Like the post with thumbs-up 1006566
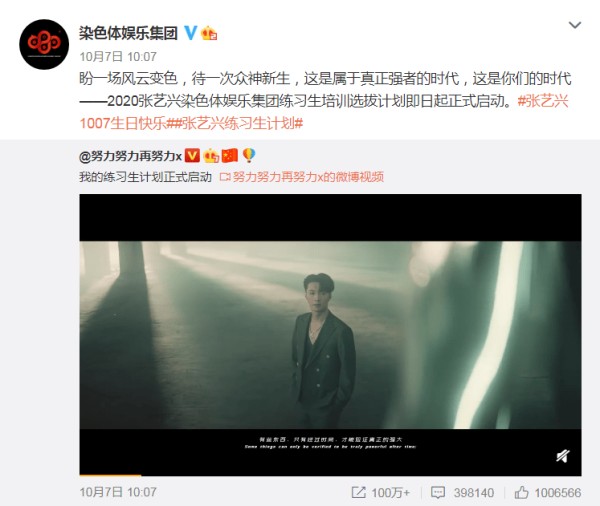The width and height of the screenshot is (600, 506). (548, 492)
